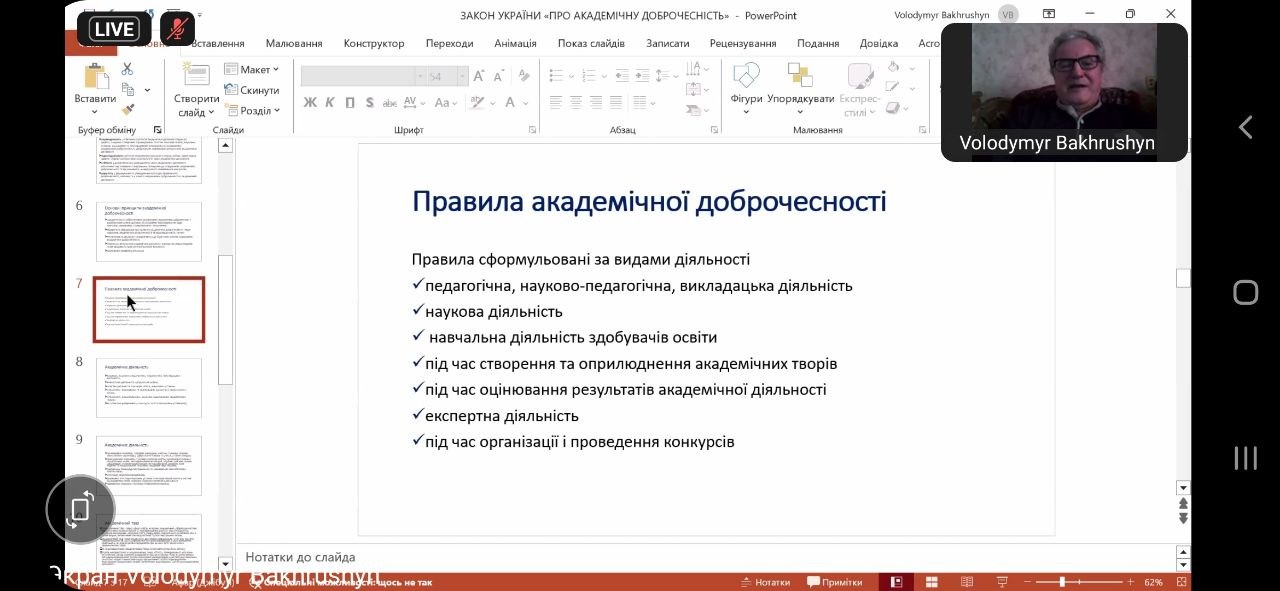The image size is (1280, 591).
Task: Select slide 8 thumbnail in panel
Action: [149, 387]
